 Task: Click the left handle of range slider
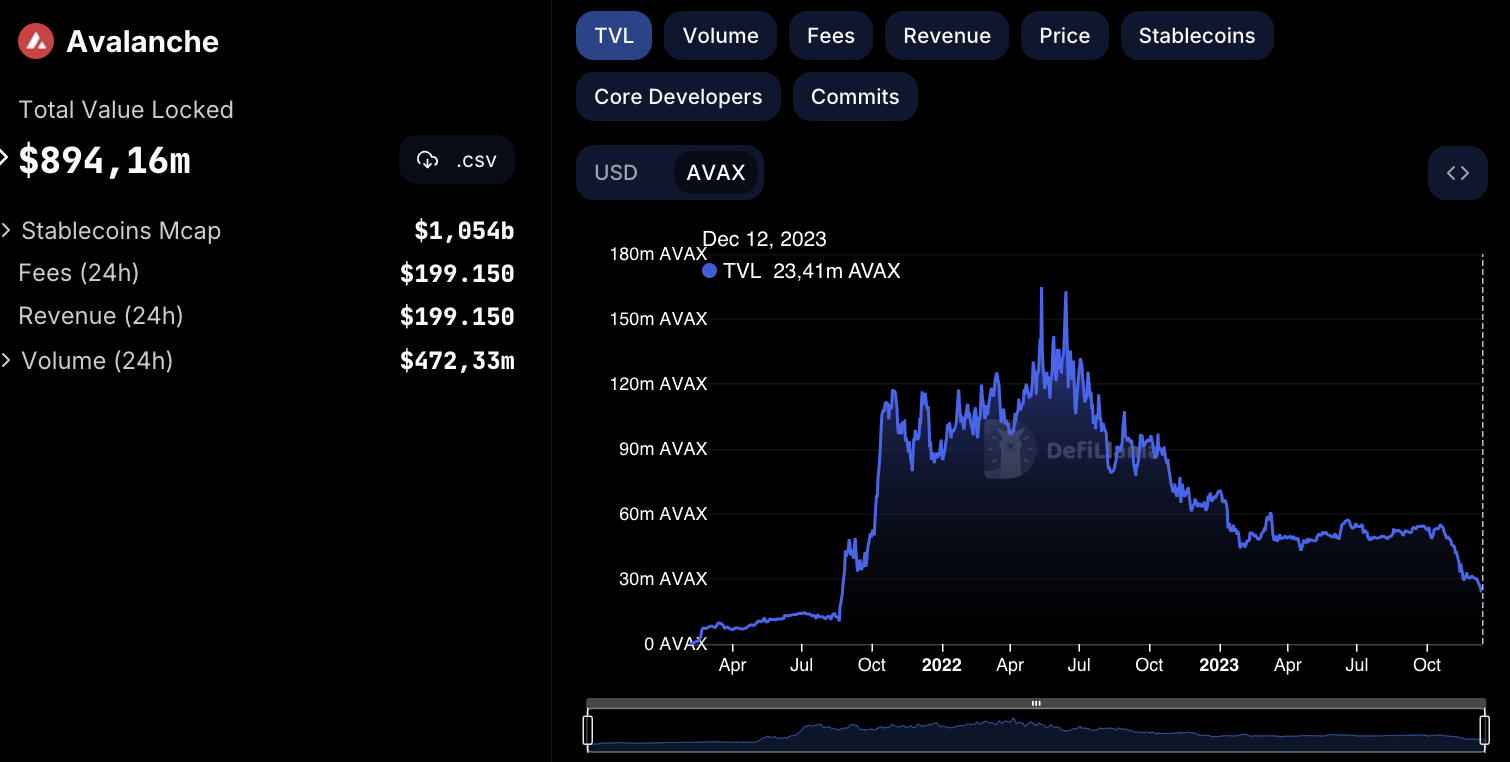coord(588,730)
